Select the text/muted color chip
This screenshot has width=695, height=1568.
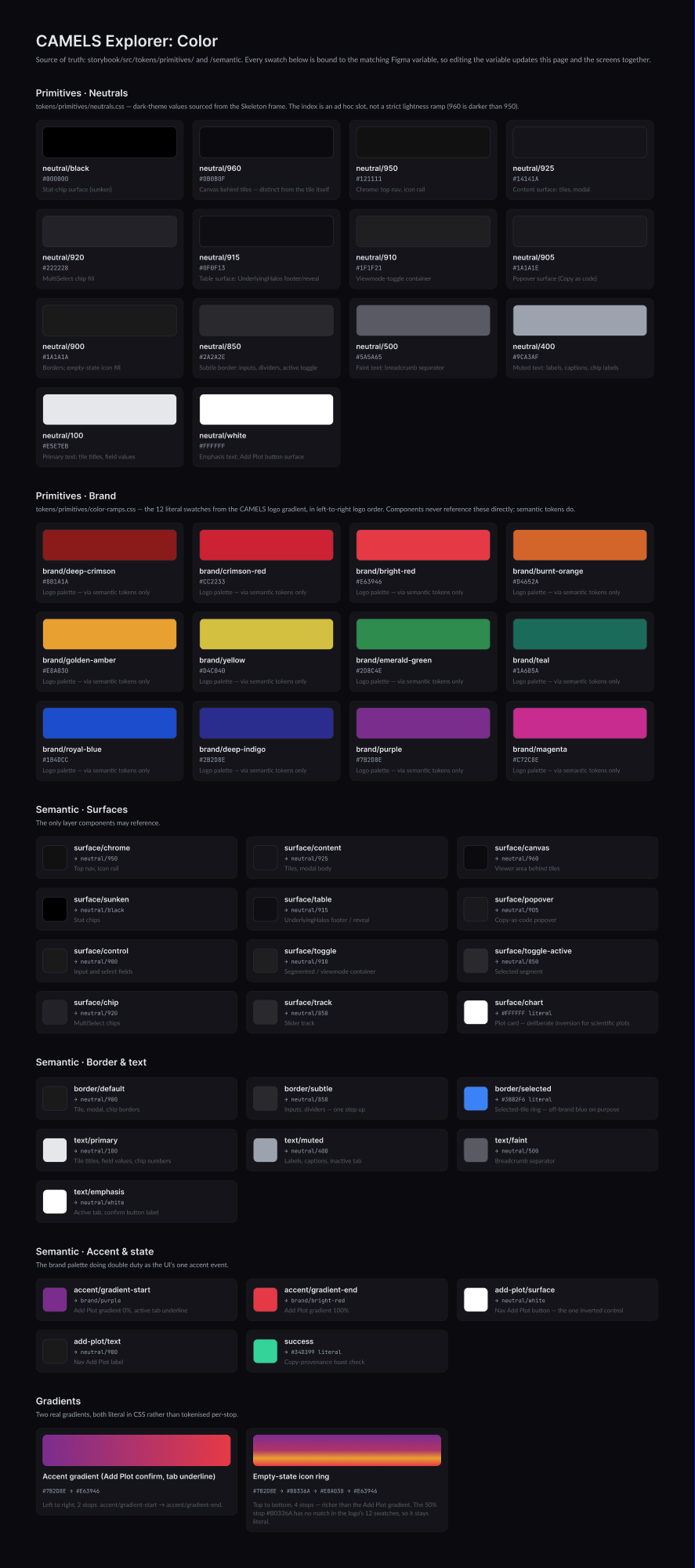266,1150
